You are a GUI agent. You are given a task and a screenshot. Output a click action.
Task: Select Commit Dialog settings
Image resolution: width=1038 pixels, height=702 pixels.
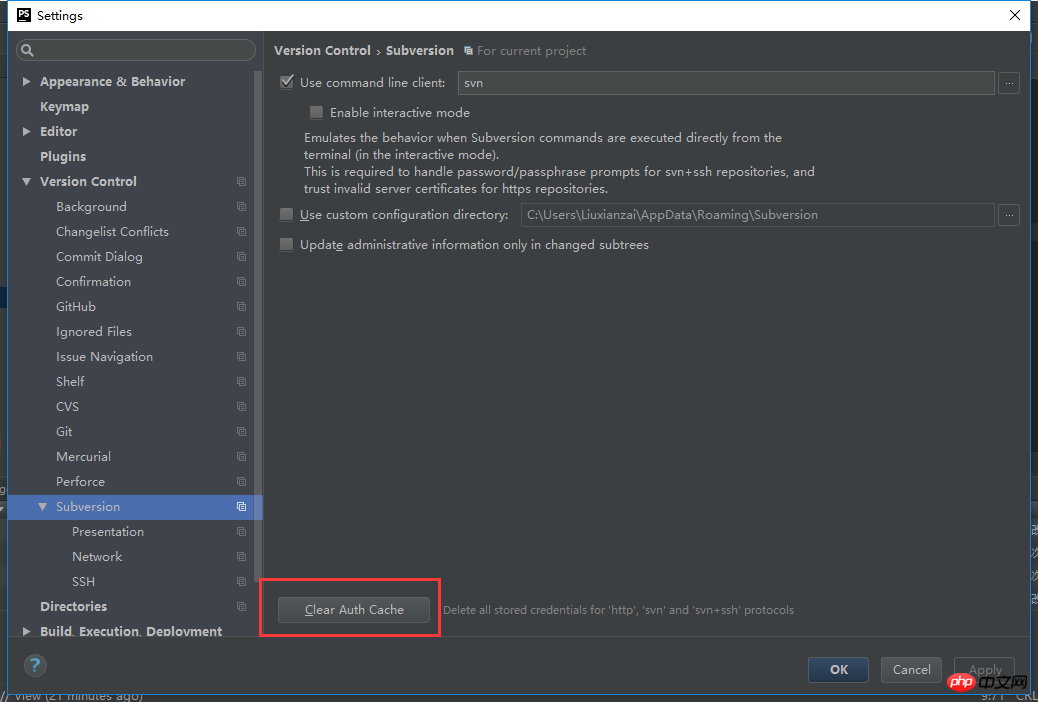click(x=99, y=256)
